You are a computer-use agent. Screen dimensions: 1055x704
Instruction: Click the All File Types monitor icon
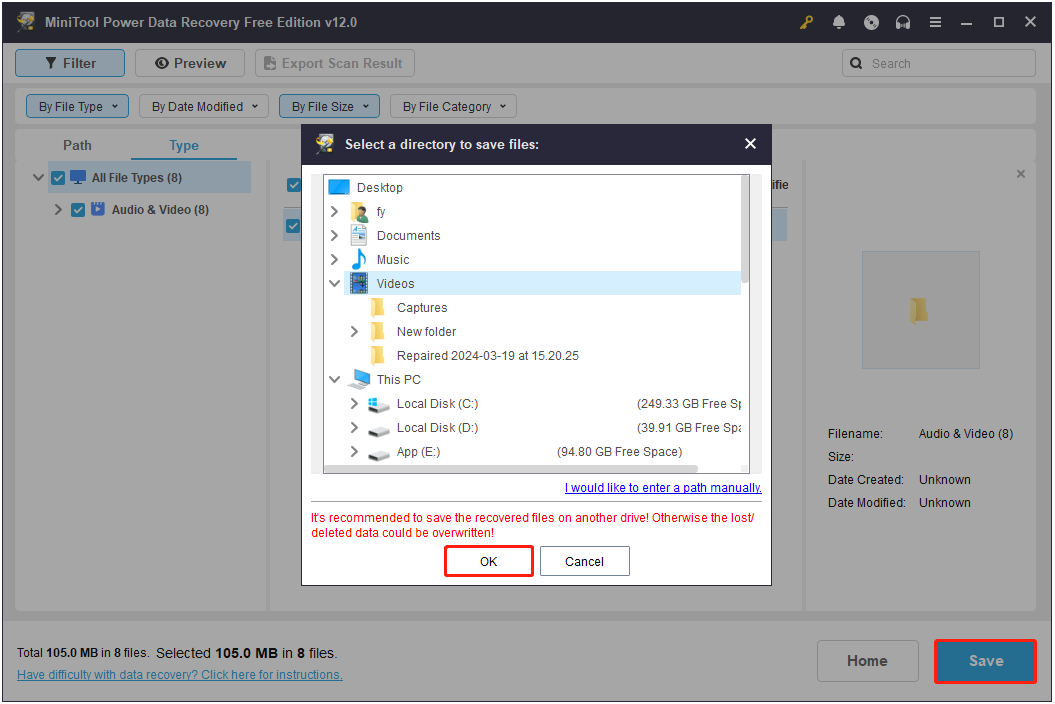point(78,178)
